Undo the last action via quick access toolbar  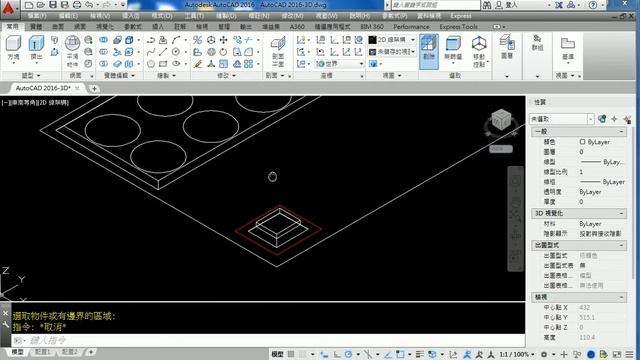(89, 5)
